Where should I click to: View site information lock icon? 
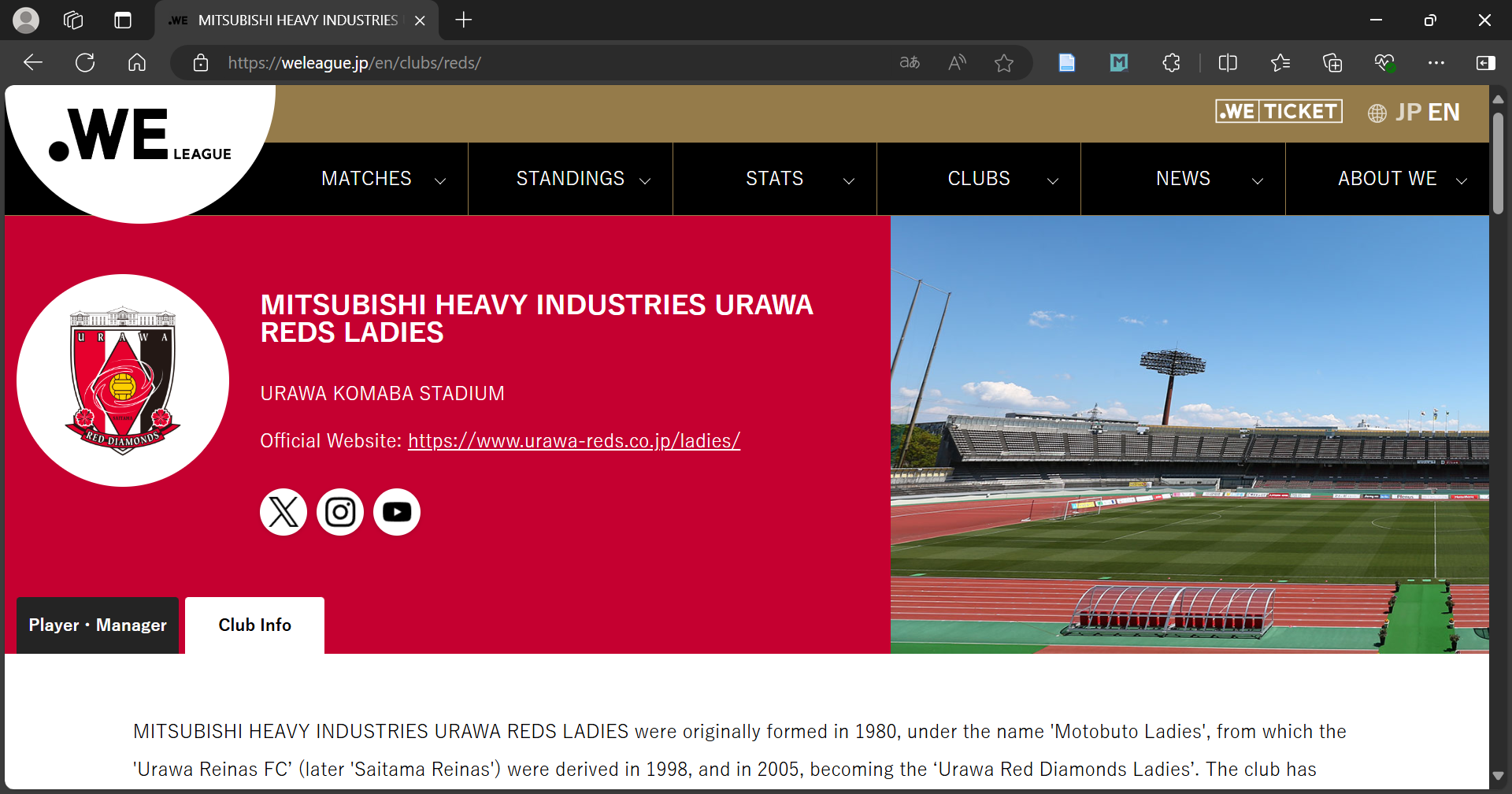pos(201,63)
